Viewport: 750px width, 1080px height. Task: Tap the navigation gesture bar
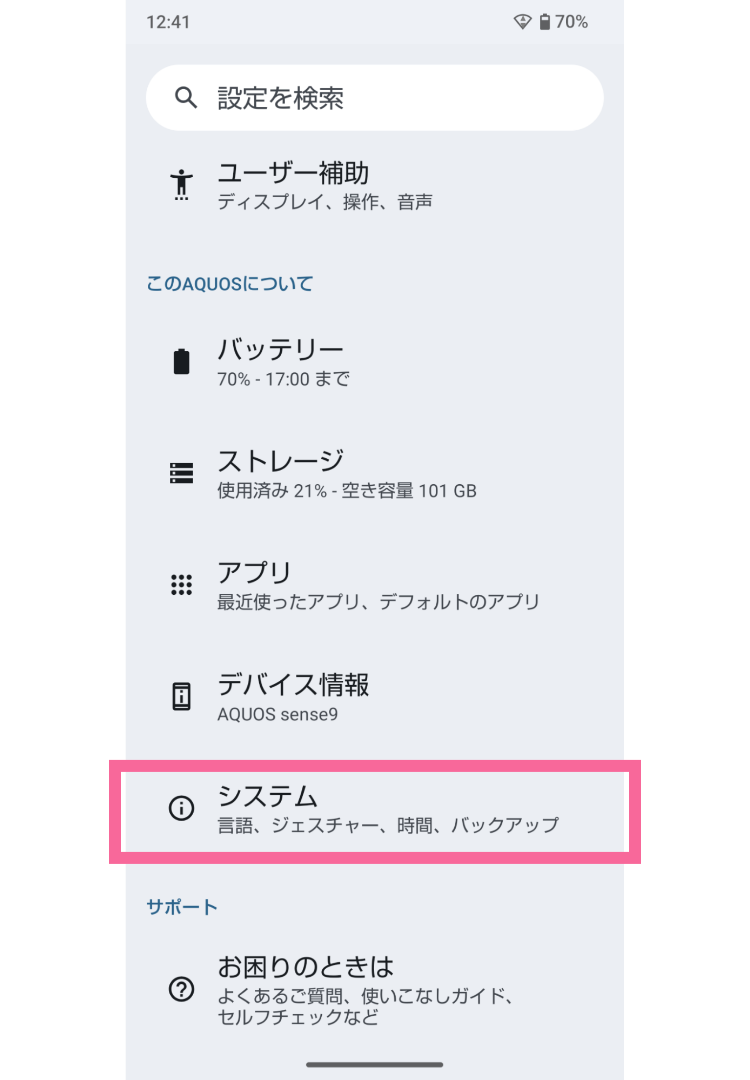pyautogui.click(x=374, y=1065)
